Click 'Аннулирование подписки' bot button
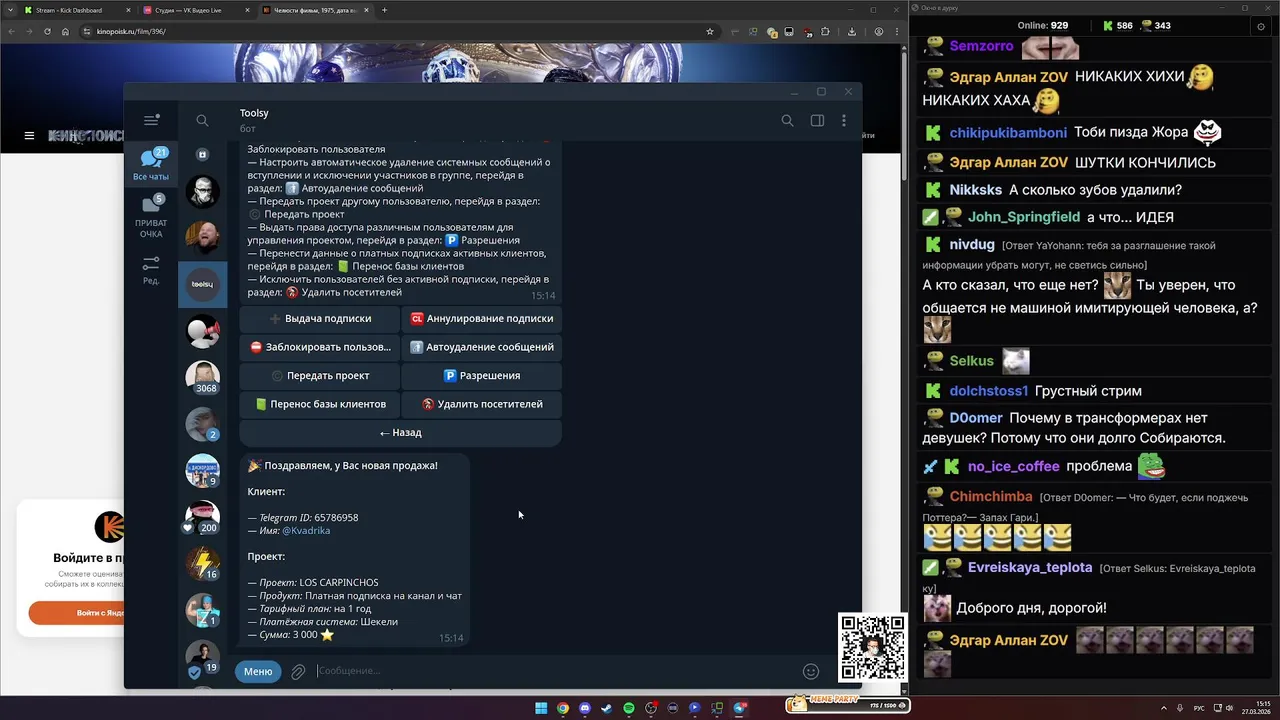 482,318
